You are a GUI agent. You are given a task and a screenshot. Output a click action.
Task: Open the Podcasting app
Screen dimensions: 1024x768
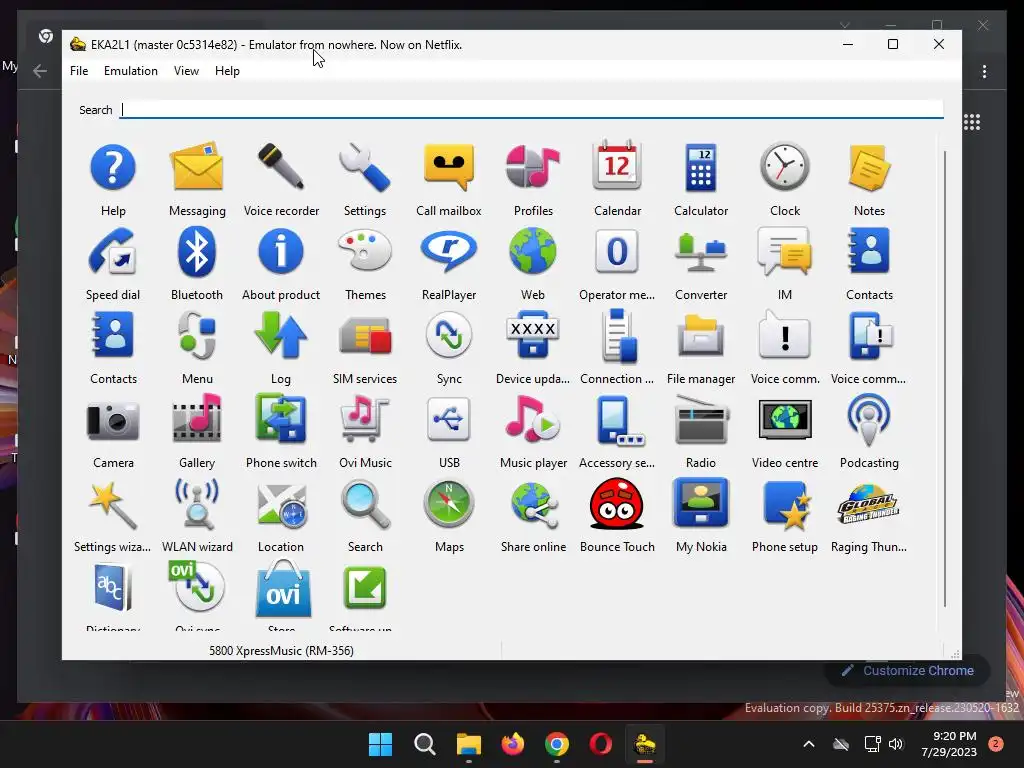point(869,420)
